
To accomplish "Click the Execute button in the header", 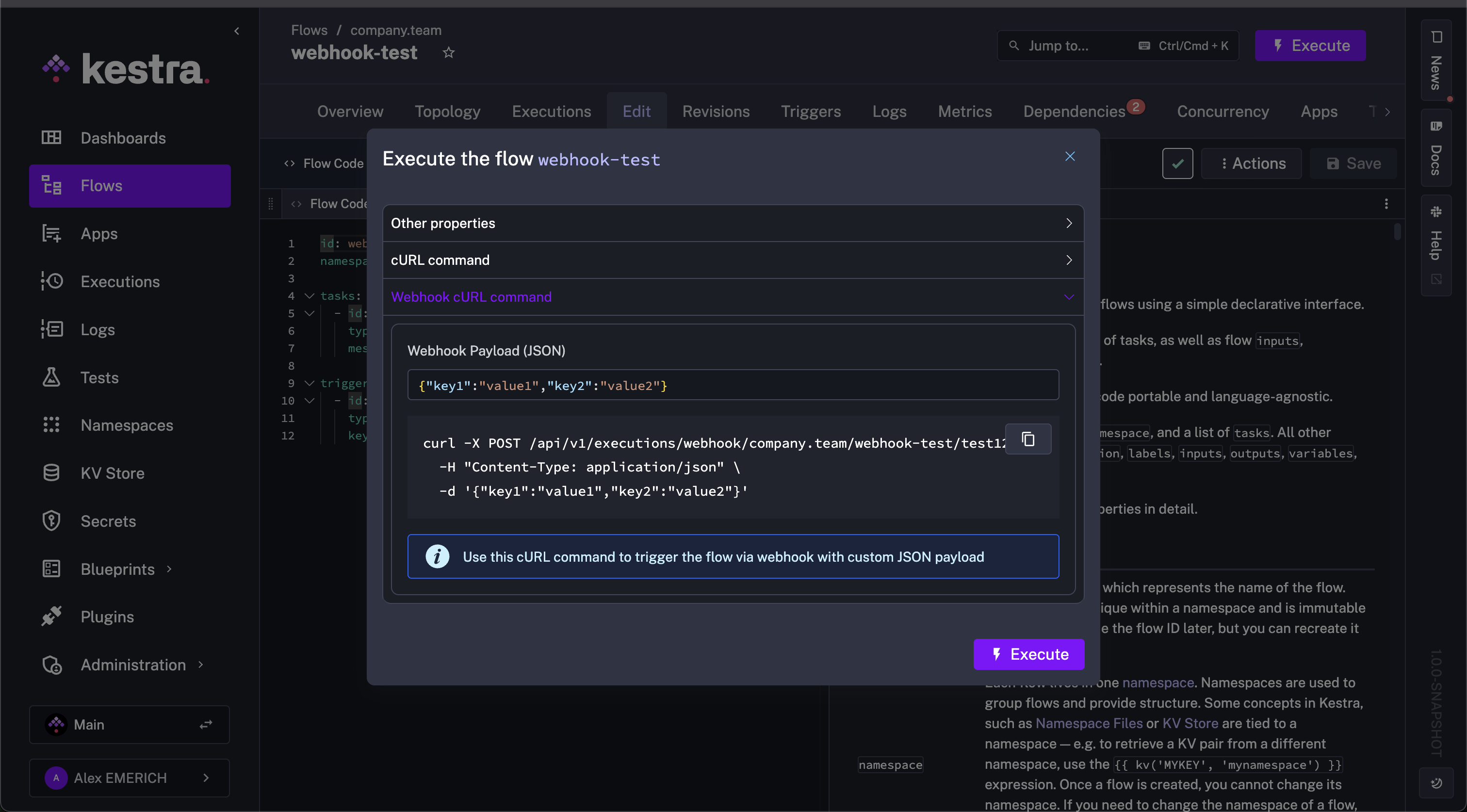I will [x=1310, y=46].
